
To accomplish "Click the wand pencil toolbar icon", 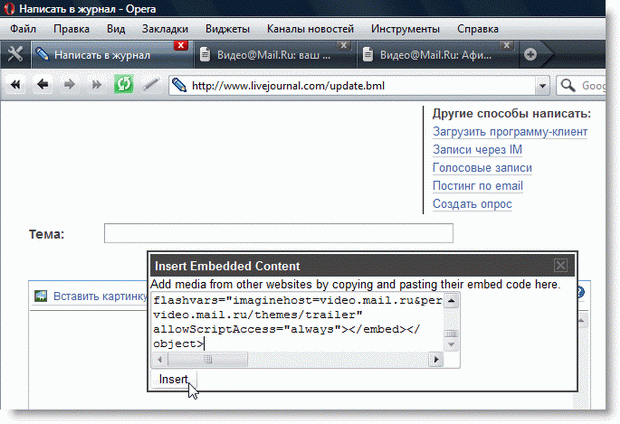I will point(150,84).
